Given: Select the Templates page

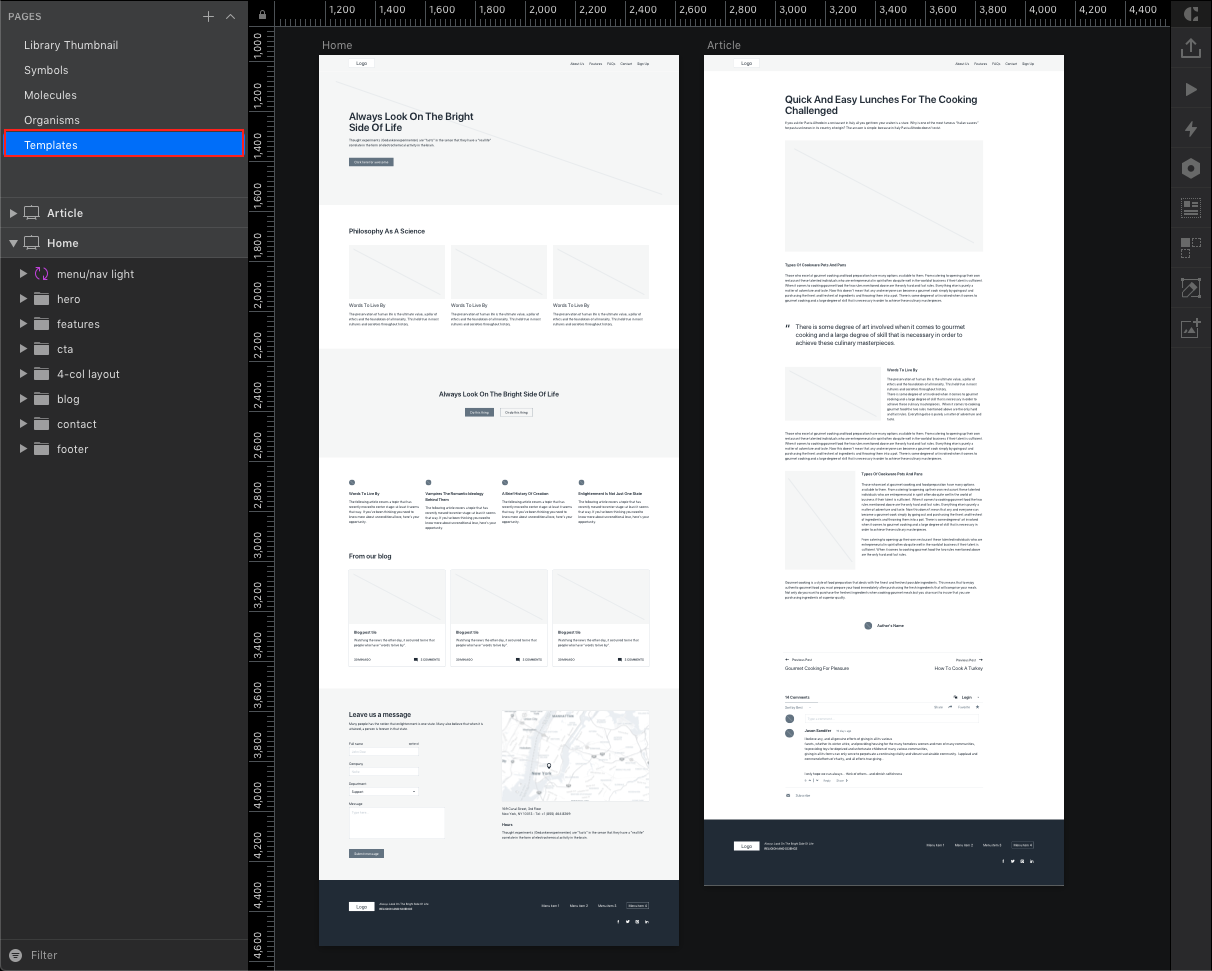Looking at the screenshot, I should pos(123,145).
